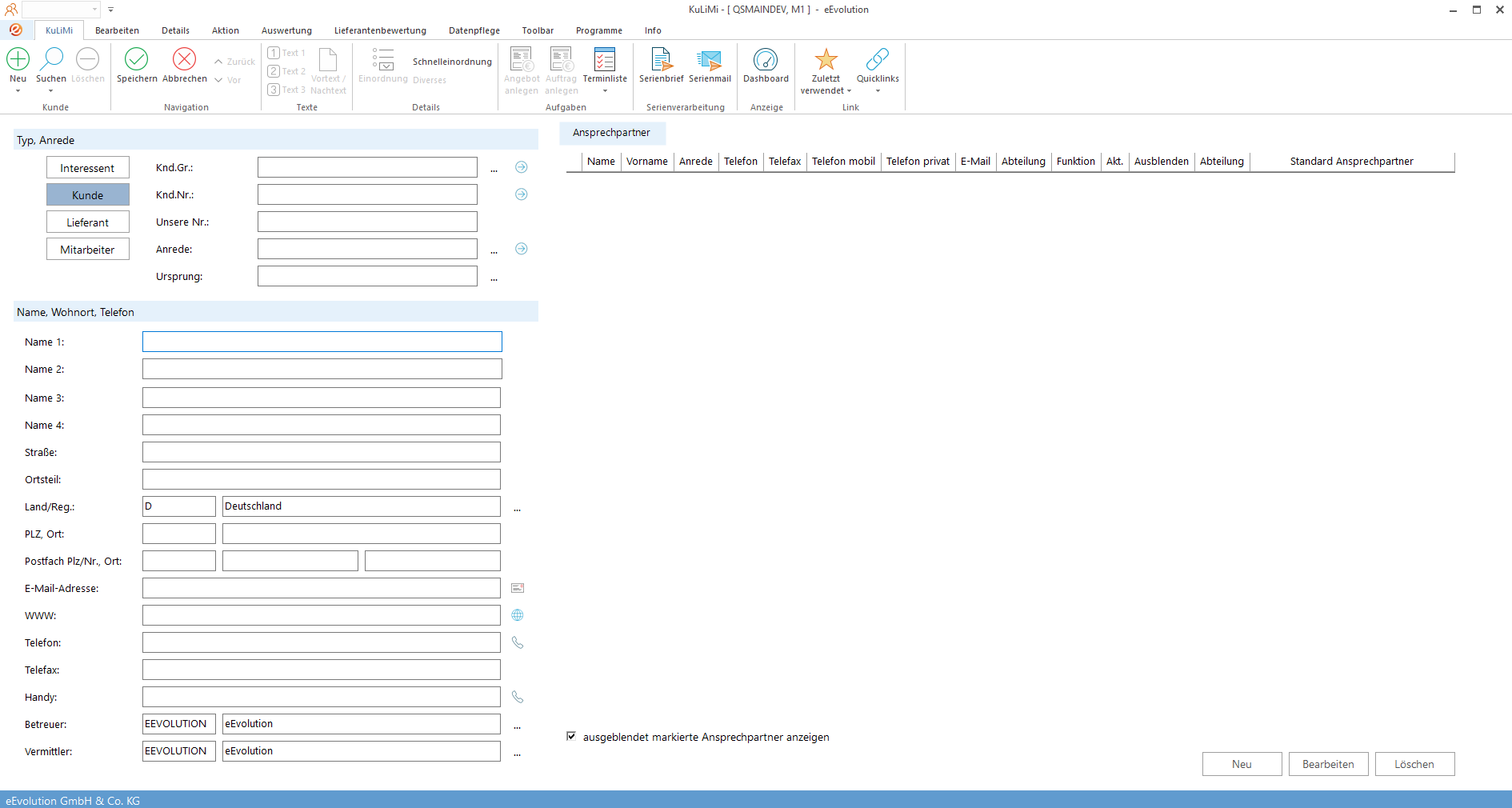This screenshot has height=808, width=1512.
Task: Click the Löschen delete icon
Action: coord(87,59)
